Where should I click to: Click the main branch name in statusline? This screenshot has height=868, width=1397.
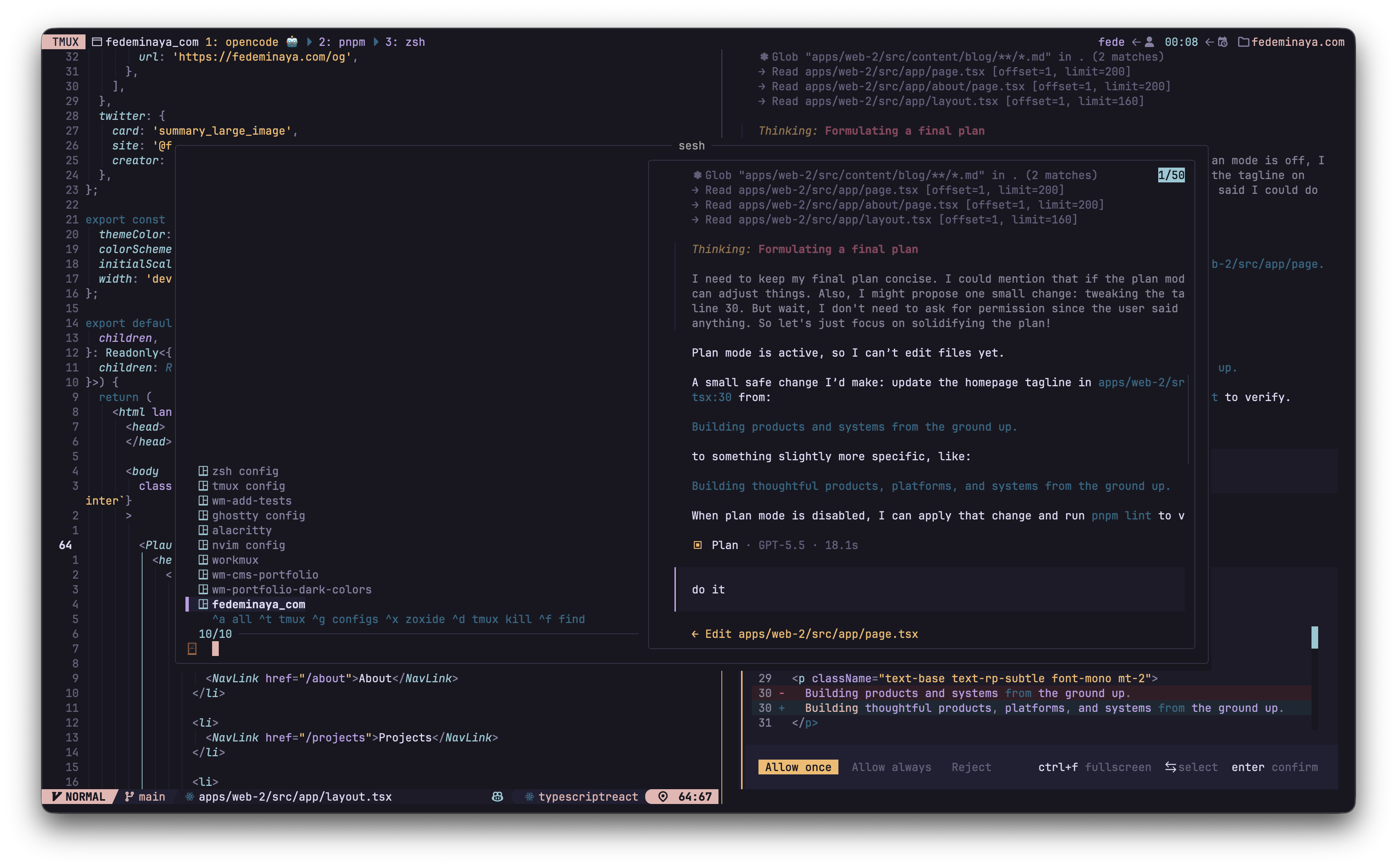152,797
